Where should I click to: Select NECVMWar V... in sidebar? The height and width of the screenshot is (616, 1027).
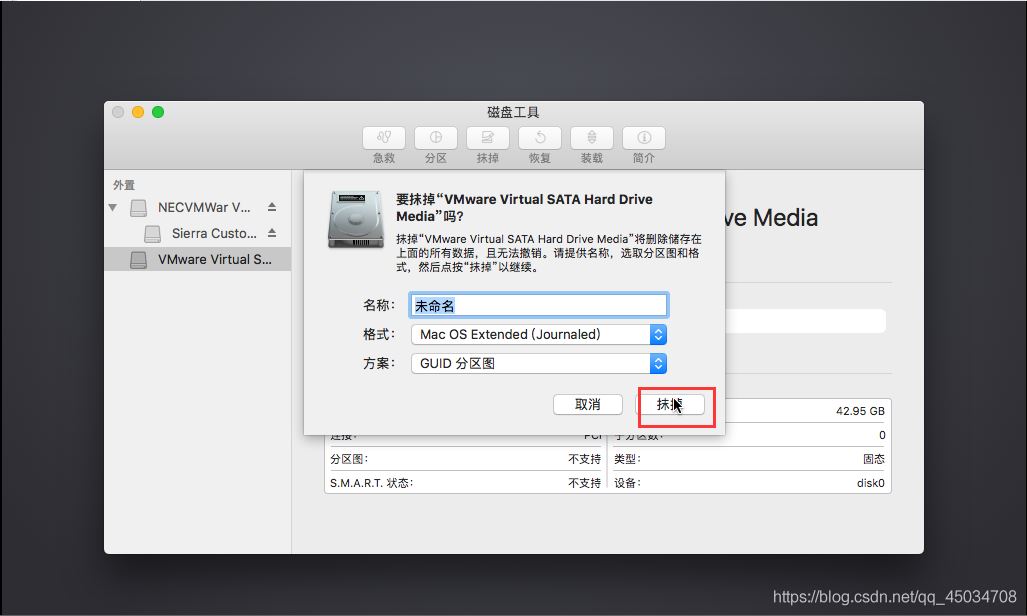(x=198, y=208)
